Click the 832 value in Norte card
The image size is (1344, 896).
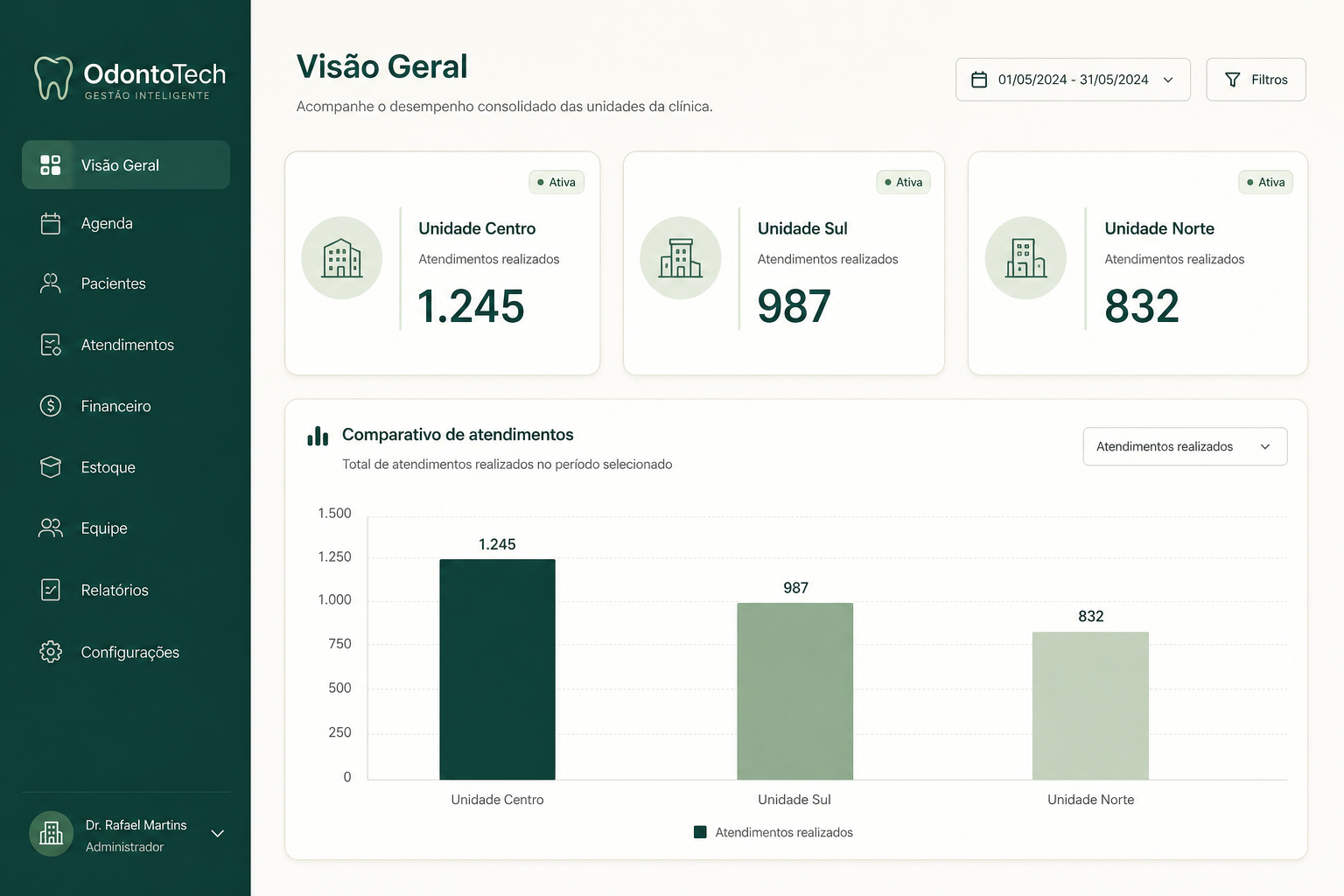[x=1142, y=306]
